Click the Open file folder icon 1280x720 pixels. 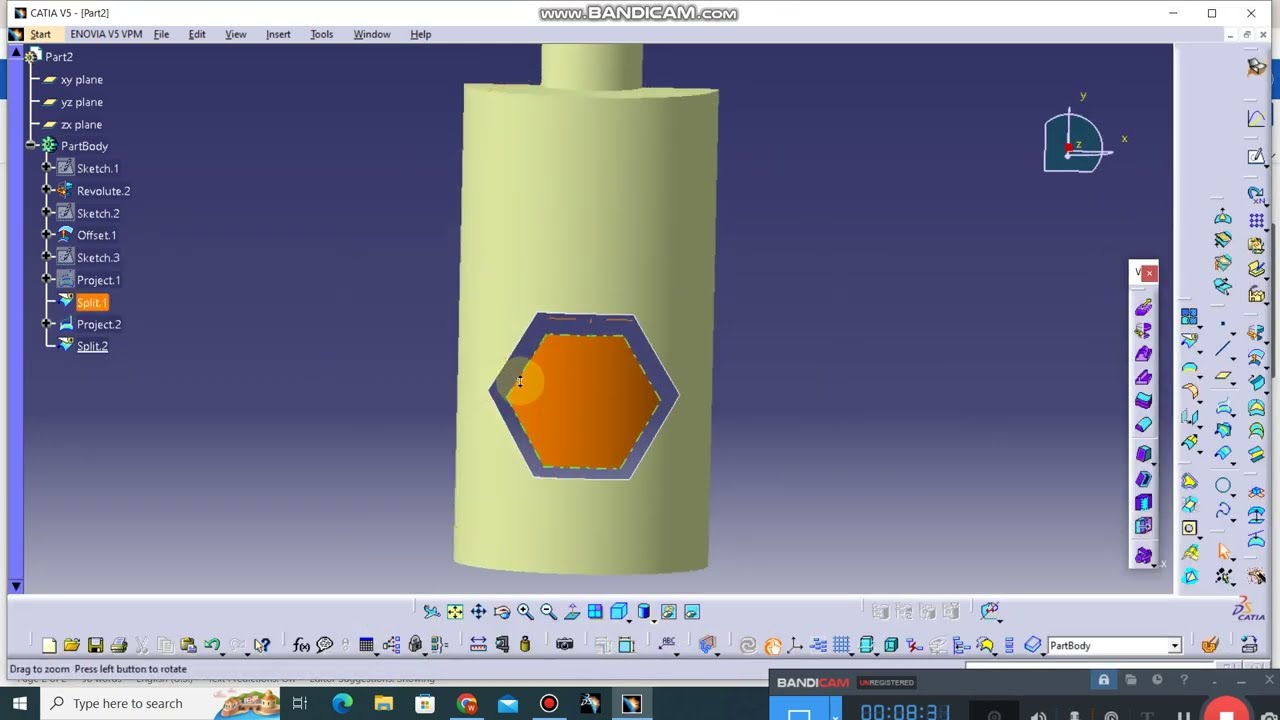pos(72,645)
